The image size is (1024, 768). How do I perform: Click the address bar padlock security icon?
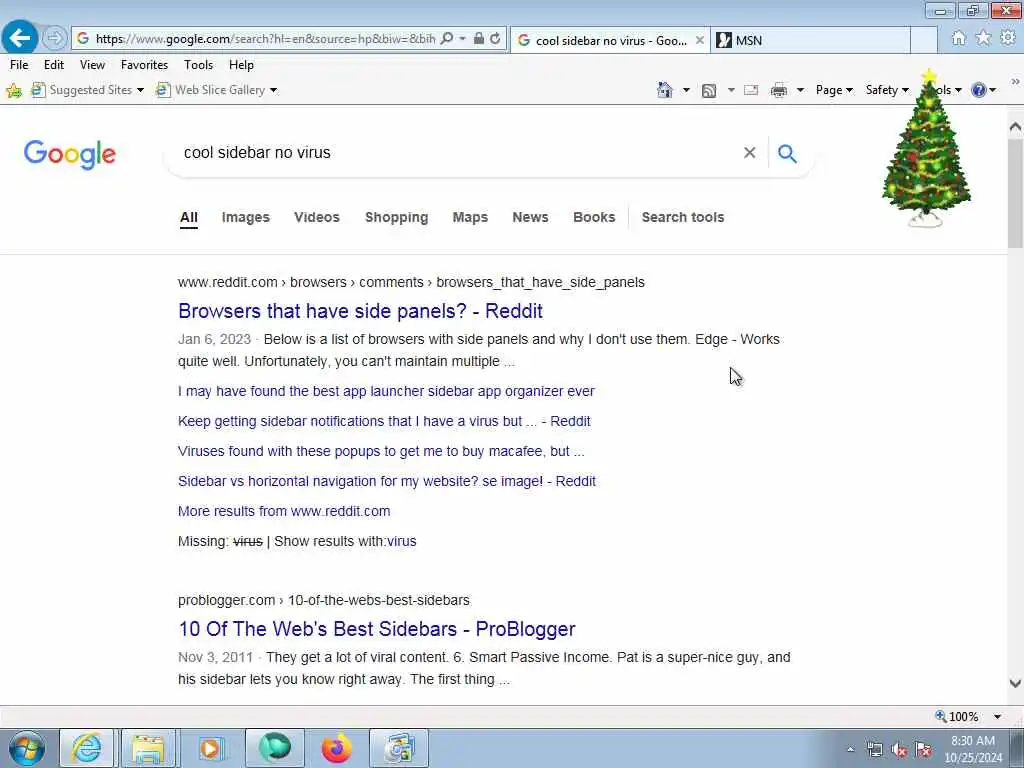479,39
